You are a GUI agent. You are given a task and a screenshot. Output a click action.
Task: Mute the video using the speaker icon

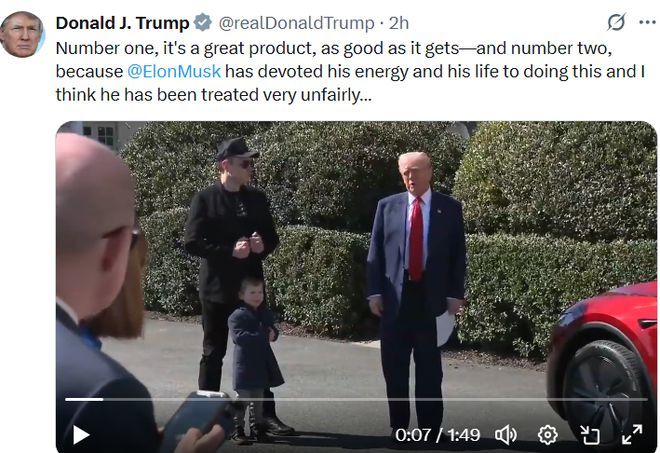[506, 434]
